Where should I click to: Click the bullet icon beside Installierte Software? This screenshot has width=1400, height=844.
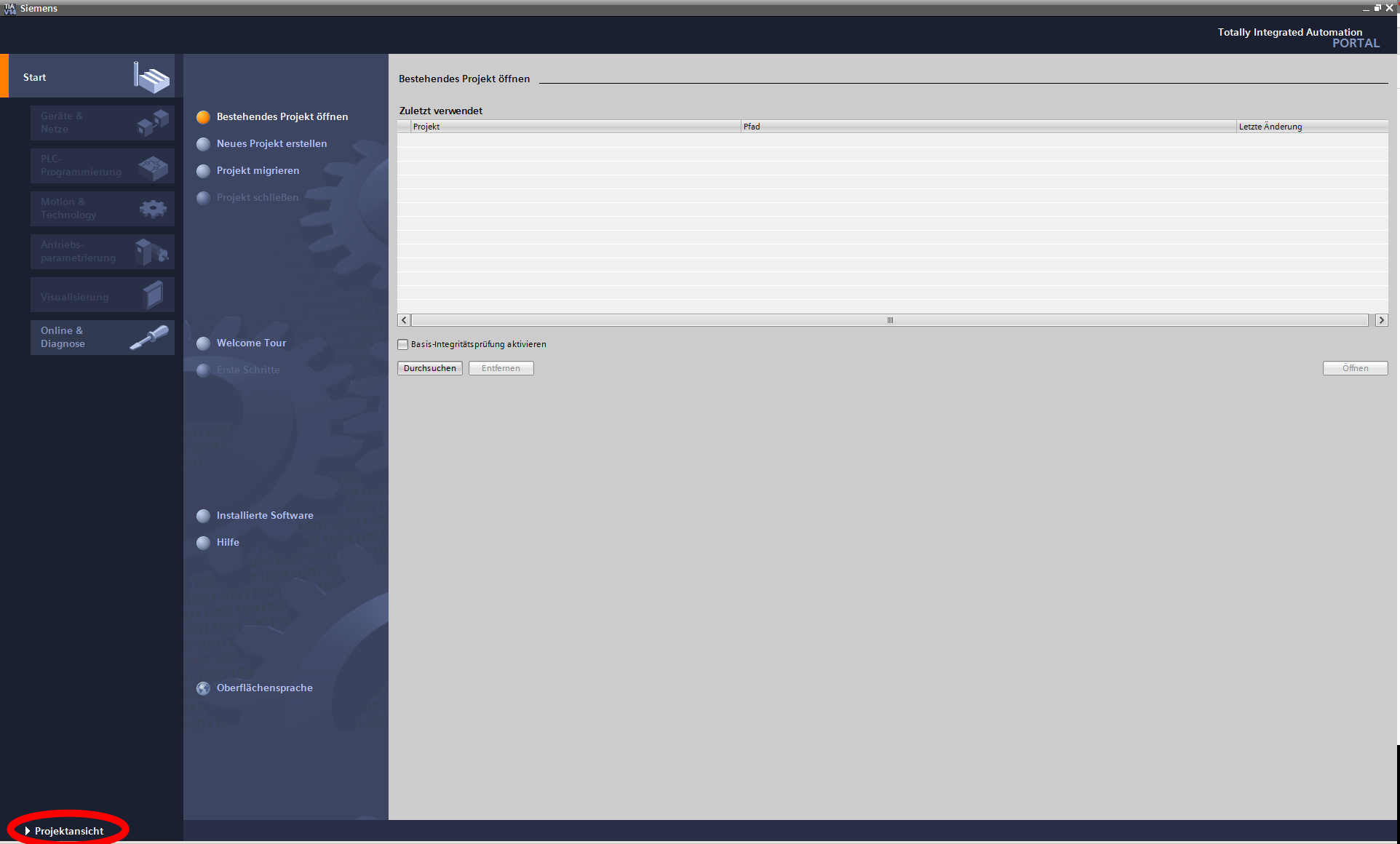[x=204, y=516]
